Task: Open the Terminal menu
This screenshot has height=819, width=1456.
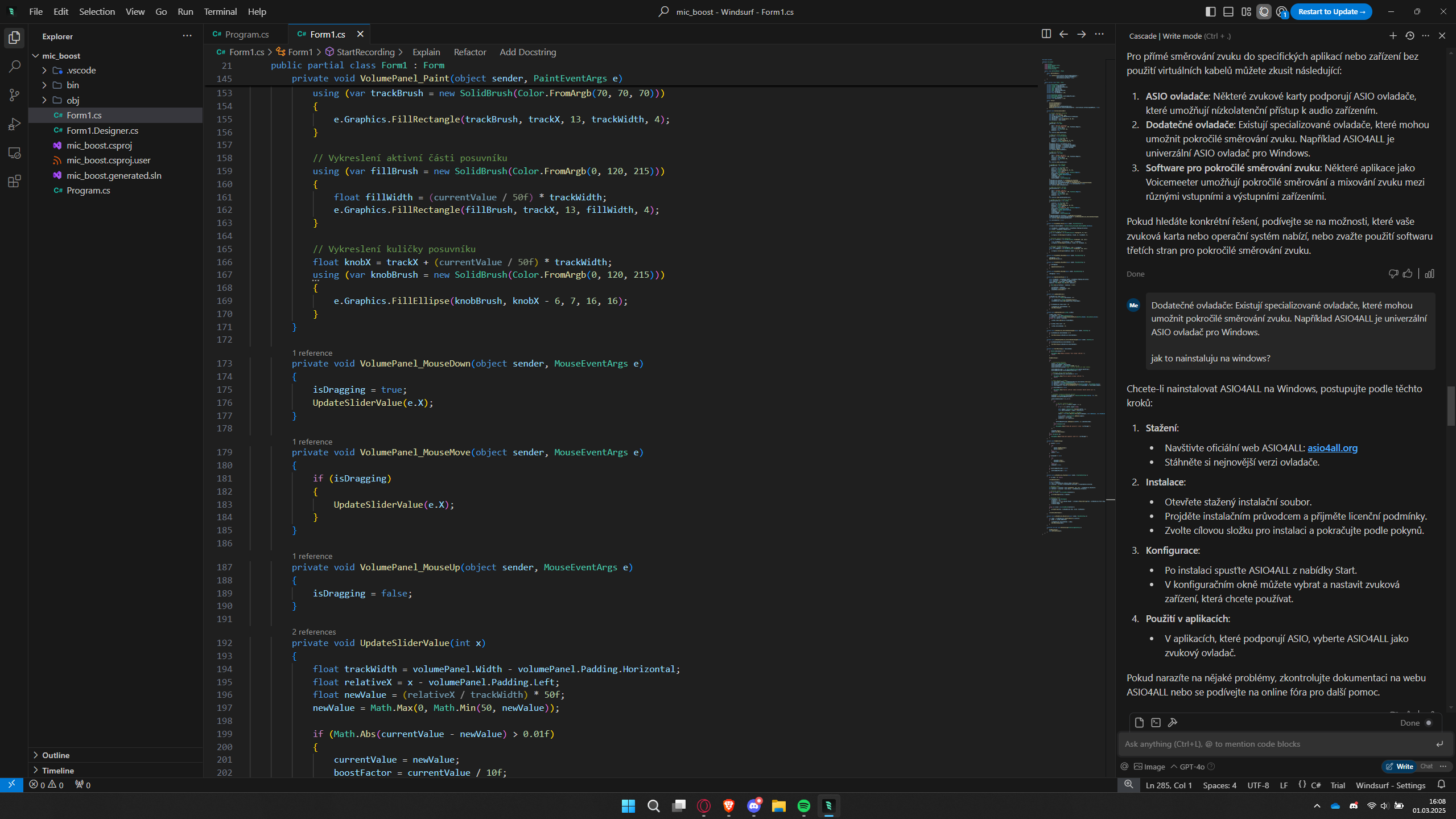Action: pos(220,11)
